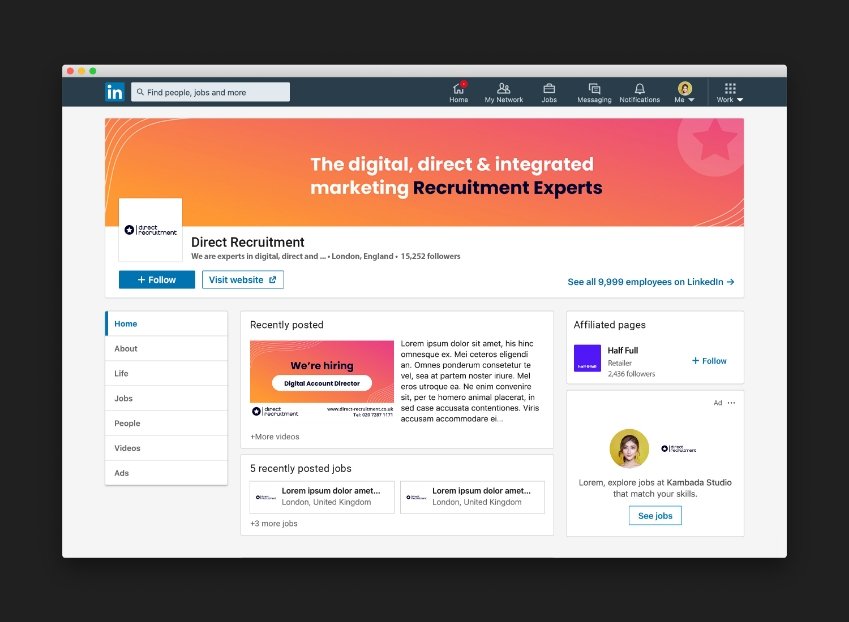849x622 pixels.
Task: Select About in the page sidebar
Action: tap(166, 349)
